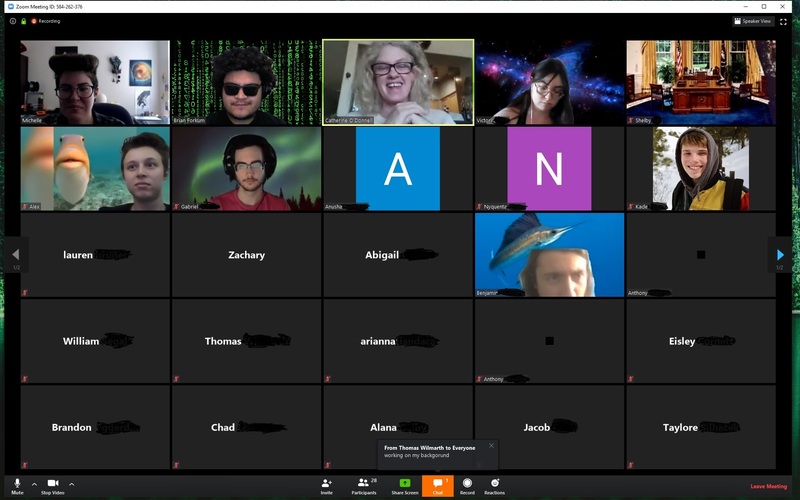Open the Invite participants icon
800x500 pixels.
click(327, 484)
